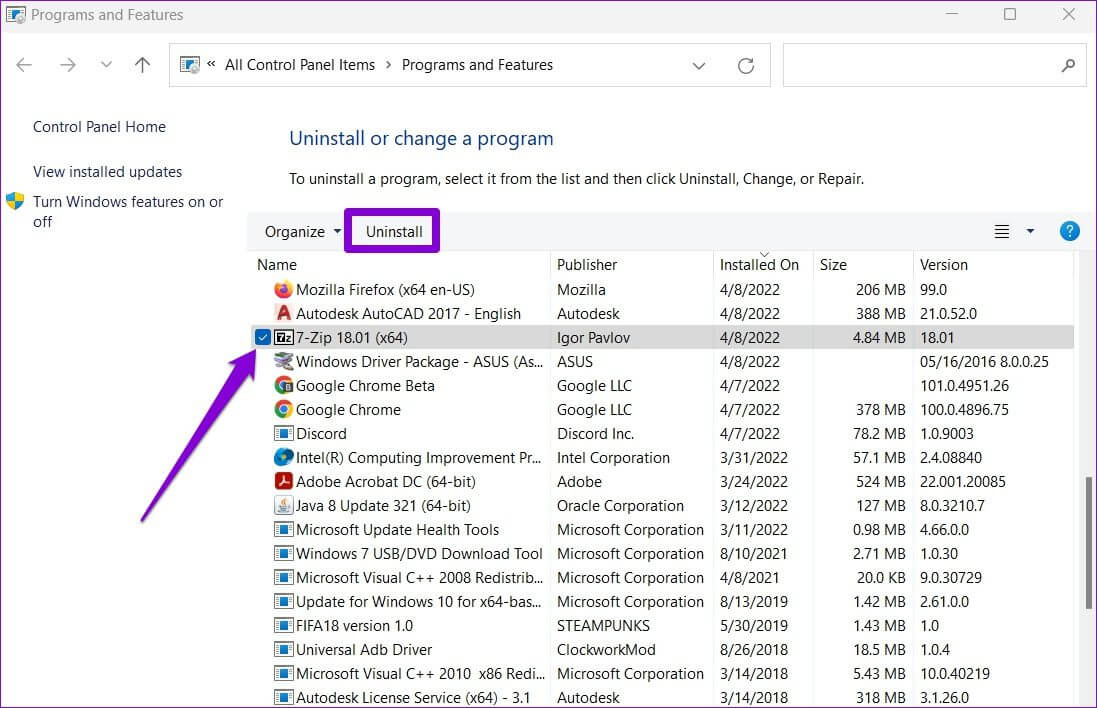Click the Update for Windows 10 x64 icon

click(283, 602)
